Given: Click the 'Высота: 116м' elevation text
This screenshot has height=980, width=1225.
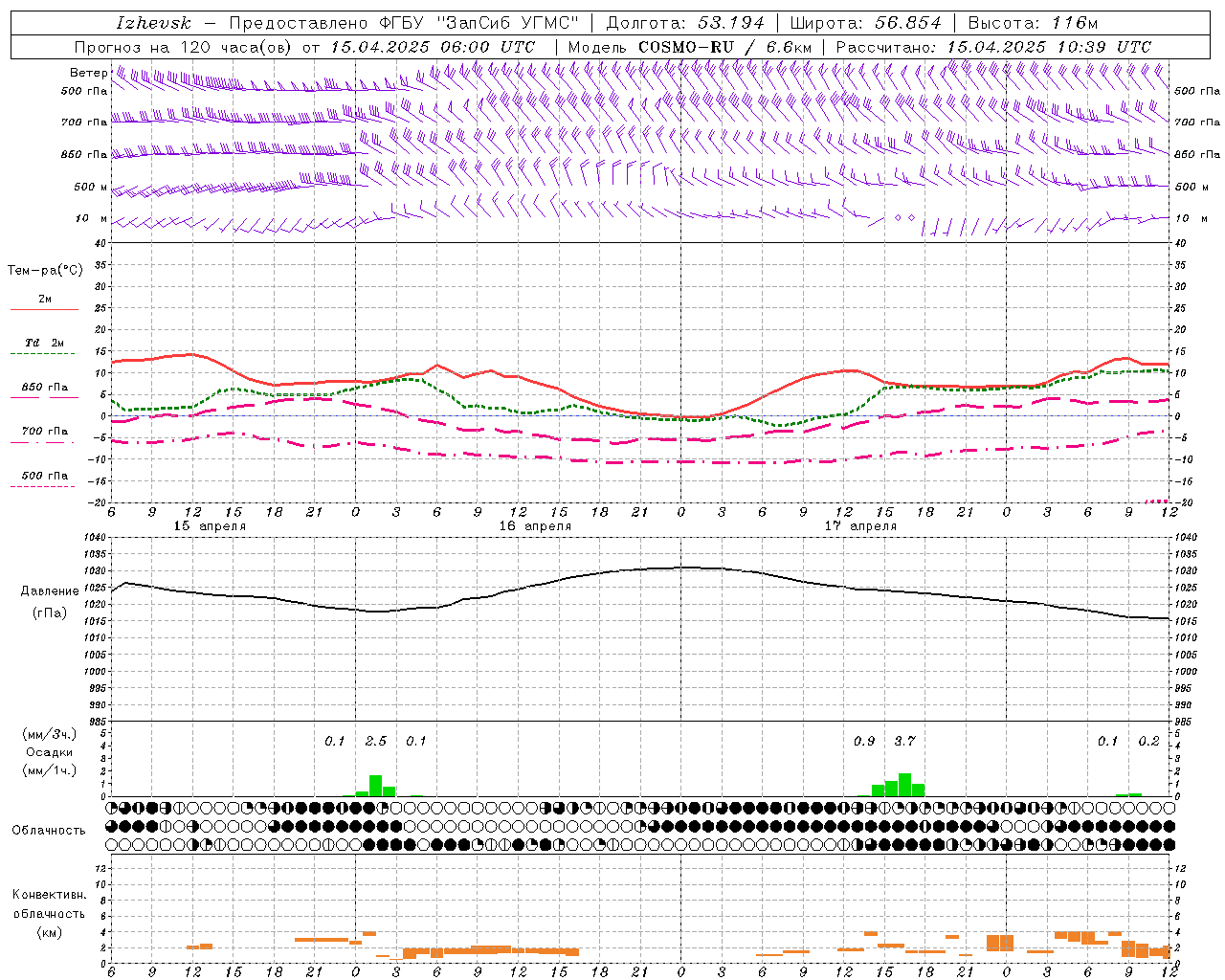Looking at the screenshot, I should point(1033,23).
